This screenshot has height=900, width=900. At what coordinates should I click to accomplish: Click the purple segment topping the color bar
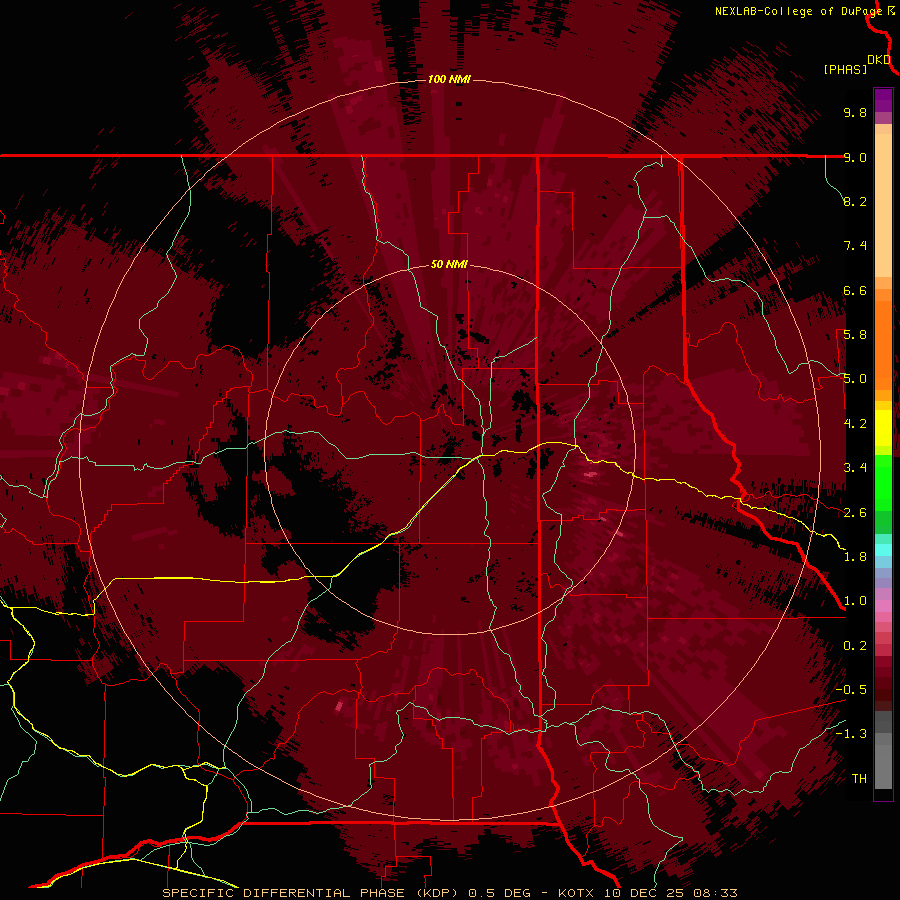point(883,100)
